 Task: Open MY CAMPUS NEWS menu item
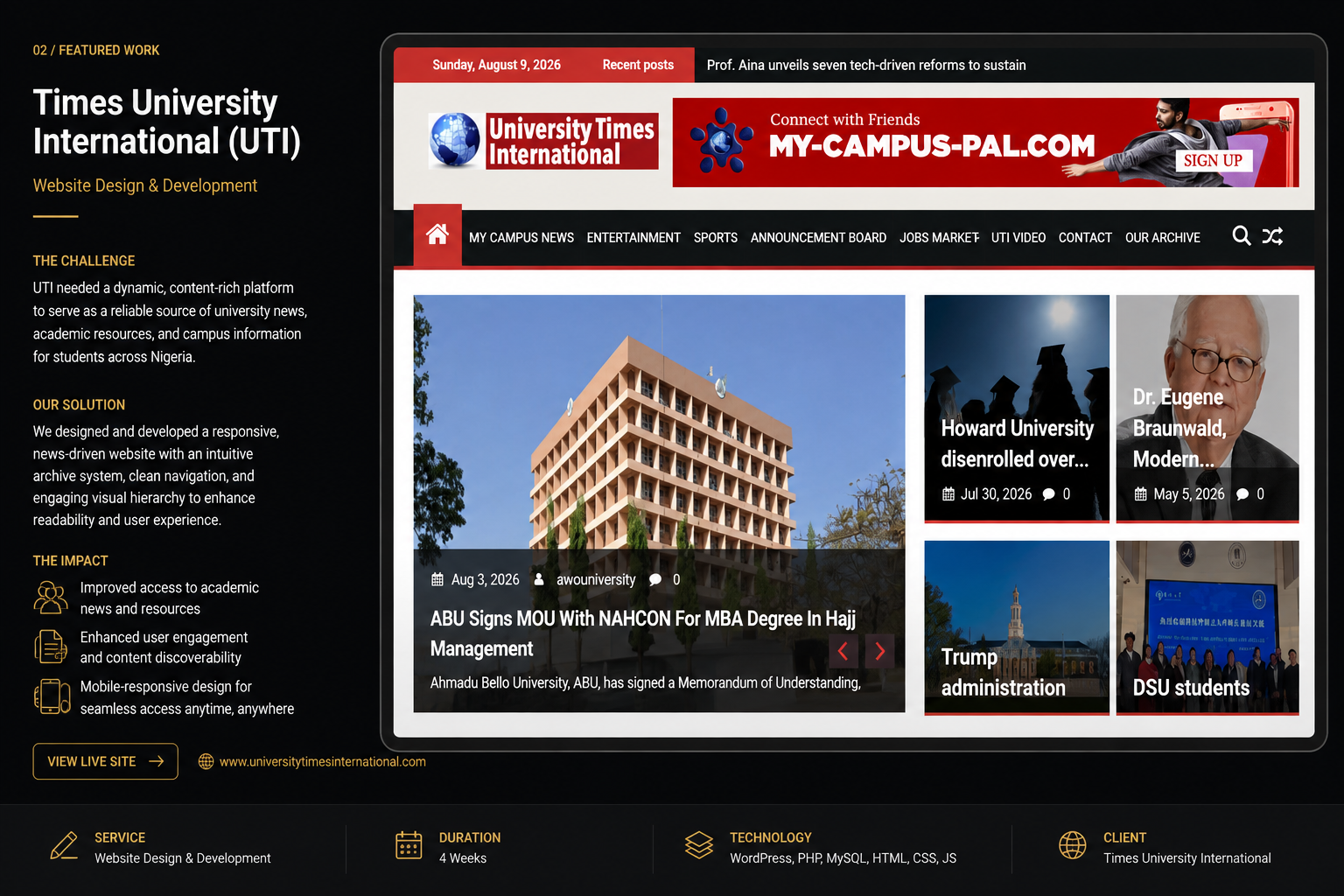521,238
